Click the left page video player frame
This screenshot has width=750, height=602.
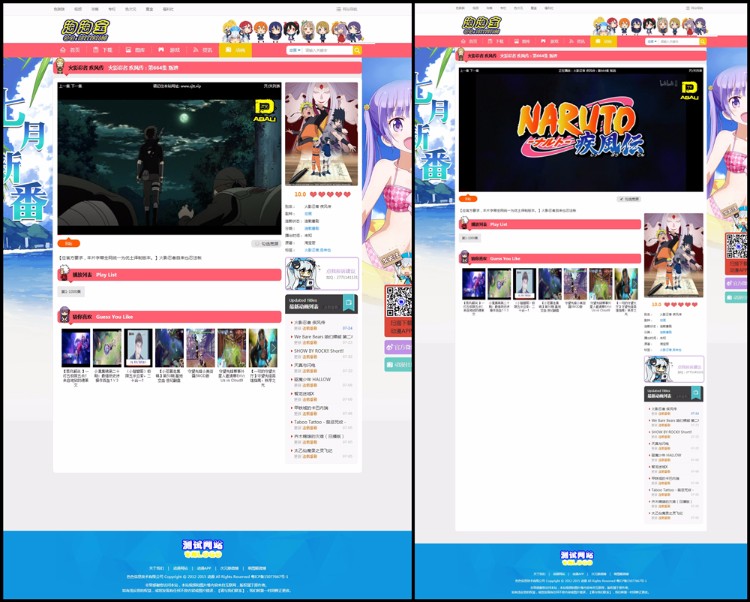coord(169,158)
